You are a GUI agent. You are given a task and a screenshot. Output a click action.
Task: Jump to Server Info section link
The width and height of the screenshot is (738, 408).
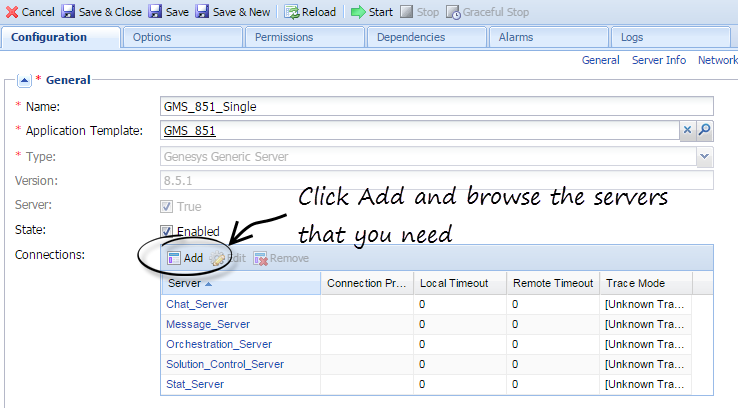point(658,60)
